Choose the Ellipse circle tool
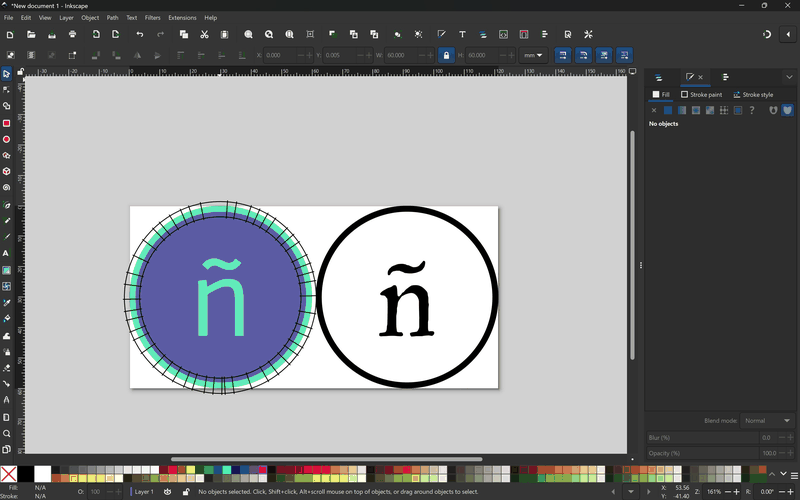The image size is (800, 500). coord(6,139)
